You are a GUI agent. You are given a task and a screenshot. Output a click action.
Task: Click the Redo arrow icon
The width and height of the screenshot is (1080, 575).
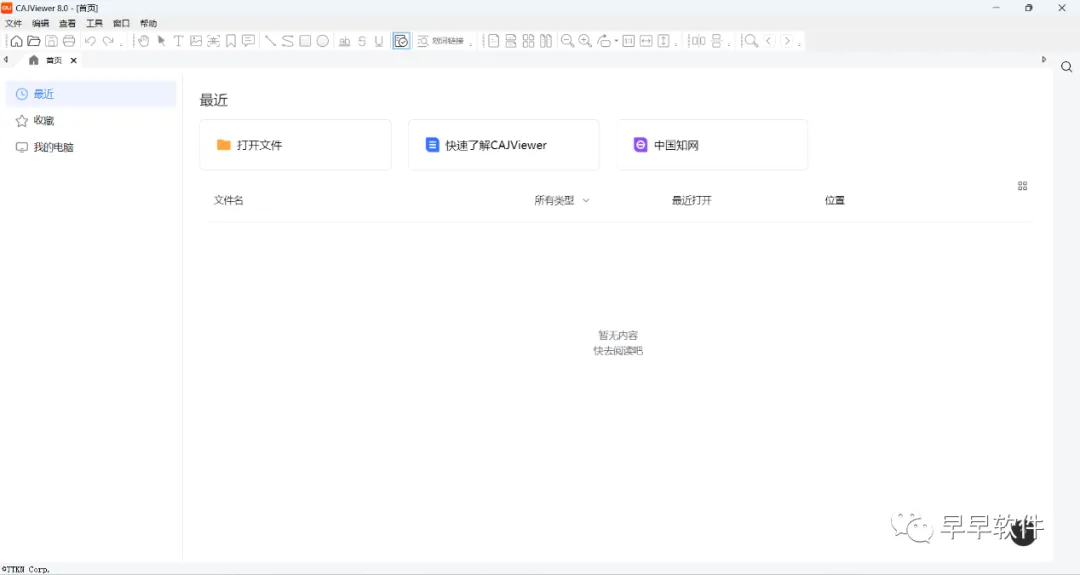pos(108,41)
